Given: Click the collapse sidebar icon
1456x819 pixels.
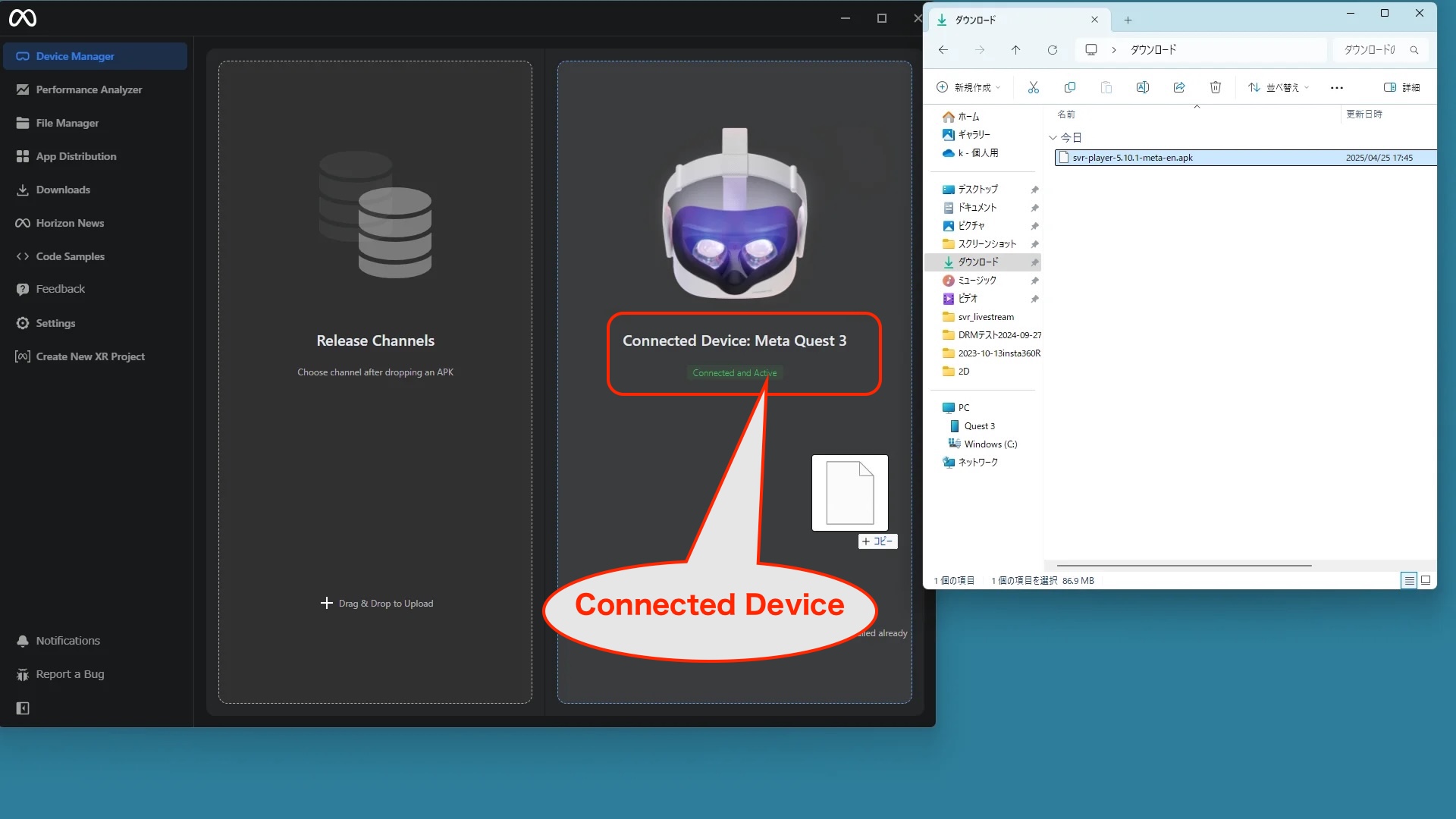Looking at the screenshot, I should click(x=23, y=708).
